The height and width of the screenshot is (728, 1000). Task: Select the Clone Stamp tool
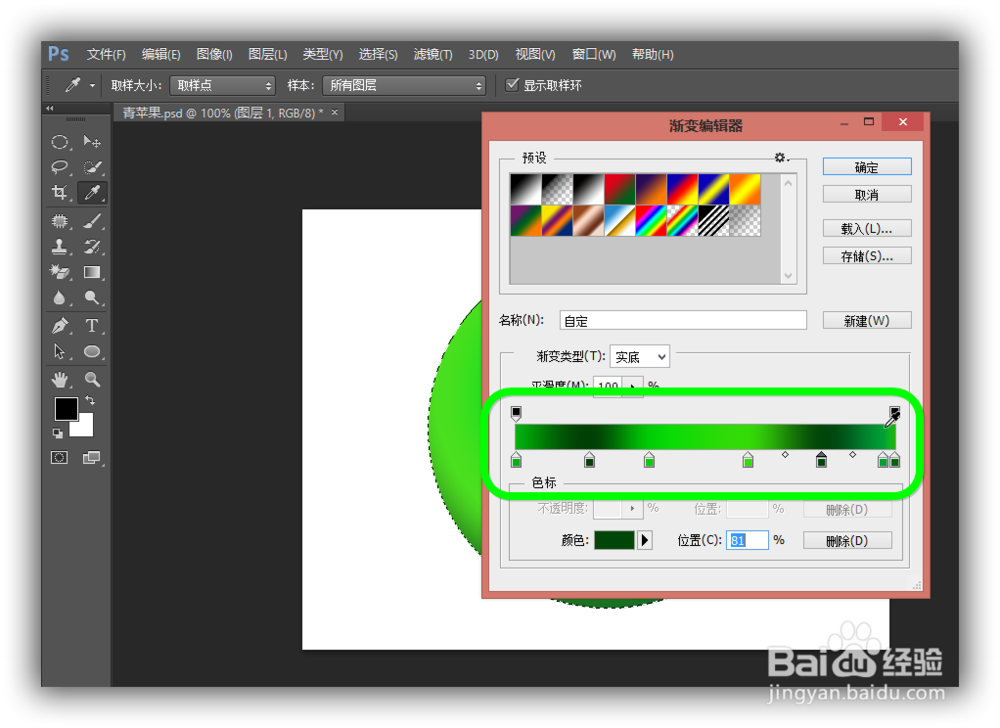coord(60,246)
